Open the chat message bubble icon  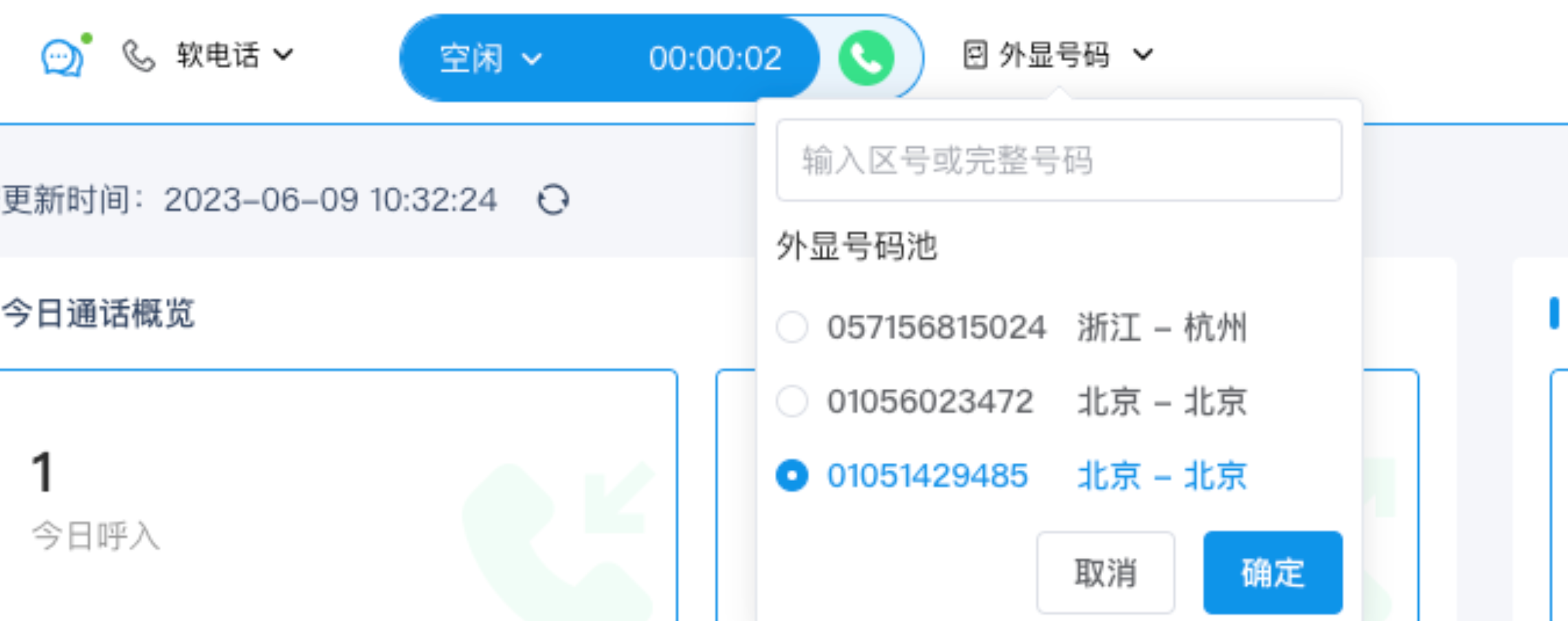(62, 58)
